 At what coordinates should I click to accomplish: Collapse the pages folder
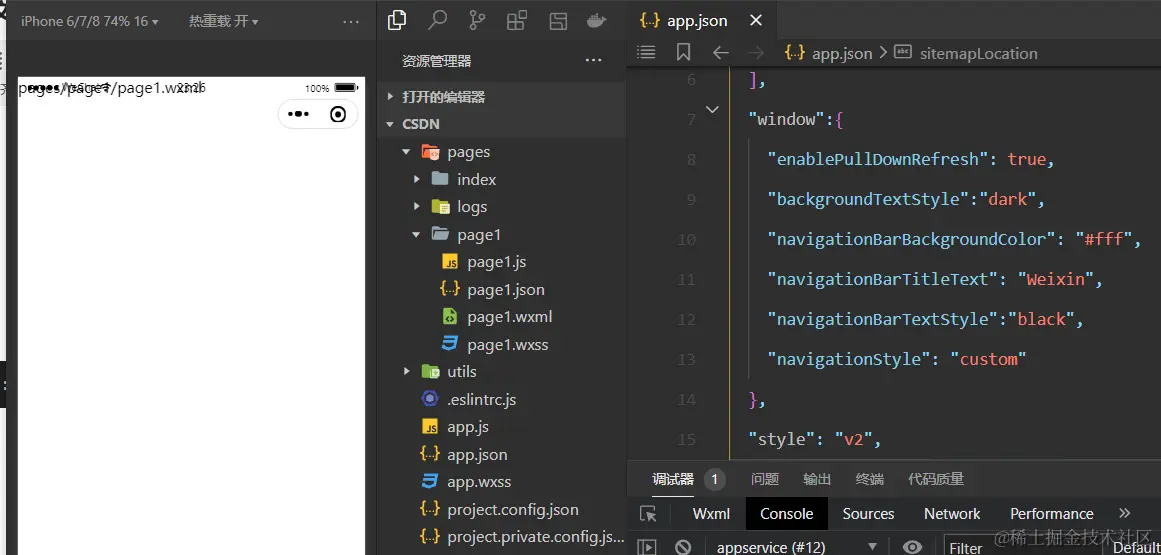coord(406,152)
